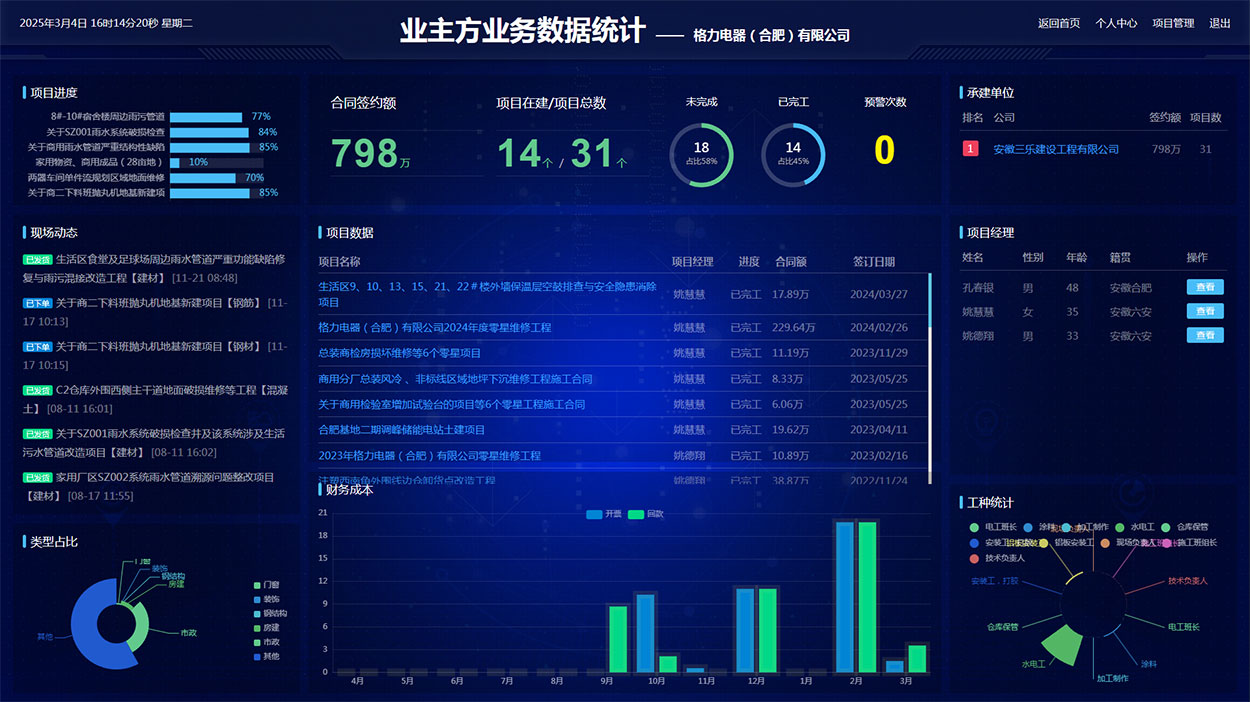Toggle 电工班长 legend in 工种统计
The height and width of the screenshot is (702, 1250).
point(993,527)
